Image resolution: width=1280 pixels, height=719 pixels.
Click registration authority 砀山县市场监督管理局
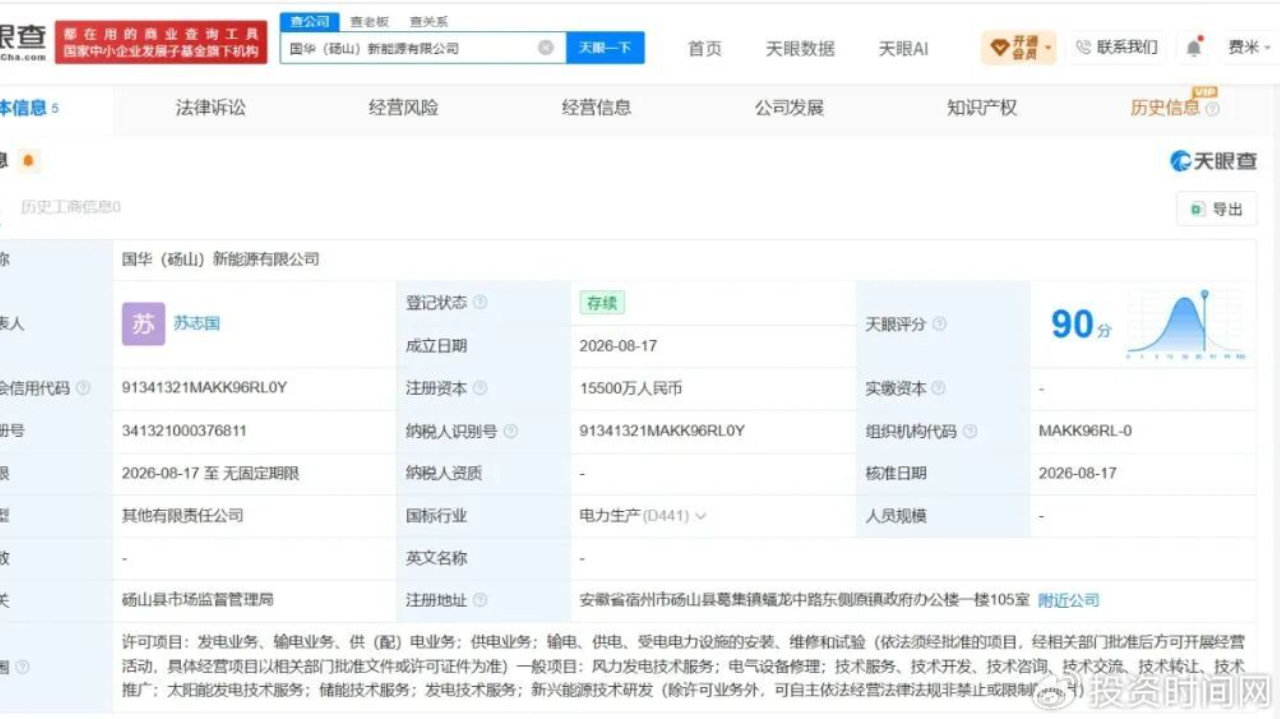[x=197, y=600]
